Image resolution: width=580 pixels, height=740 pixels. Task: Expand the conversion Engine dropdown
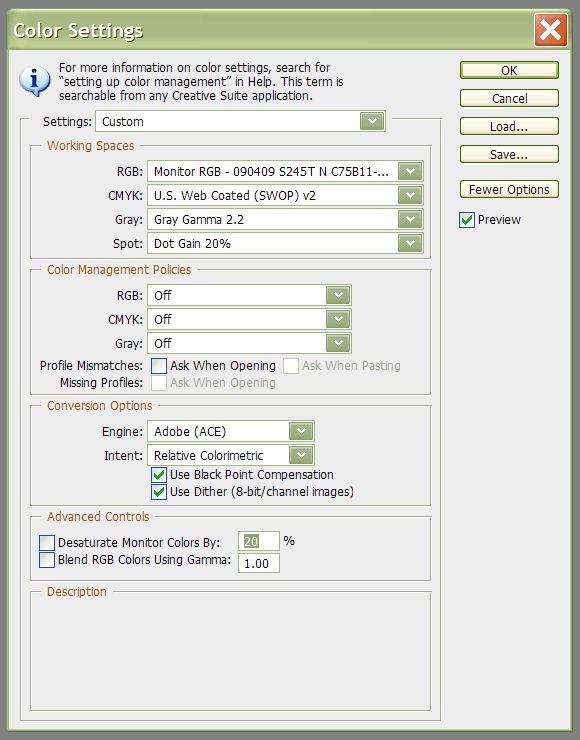(x=231, y=431)
